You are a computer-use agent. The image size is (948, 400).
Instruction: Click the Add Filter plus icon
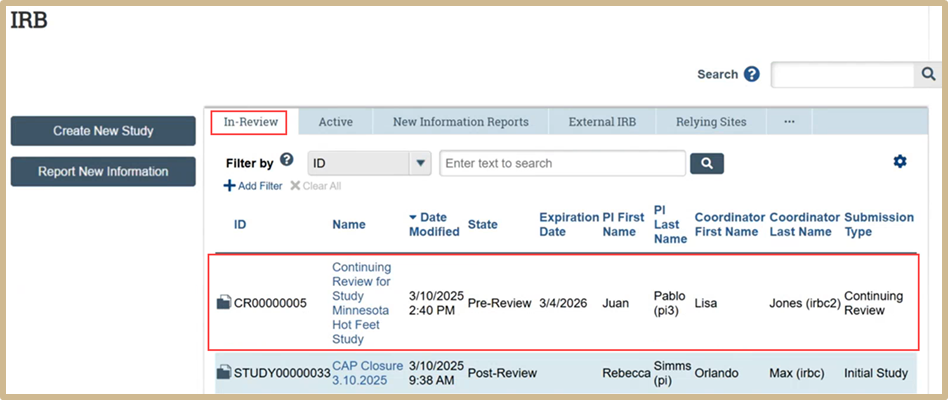(230, 186)
